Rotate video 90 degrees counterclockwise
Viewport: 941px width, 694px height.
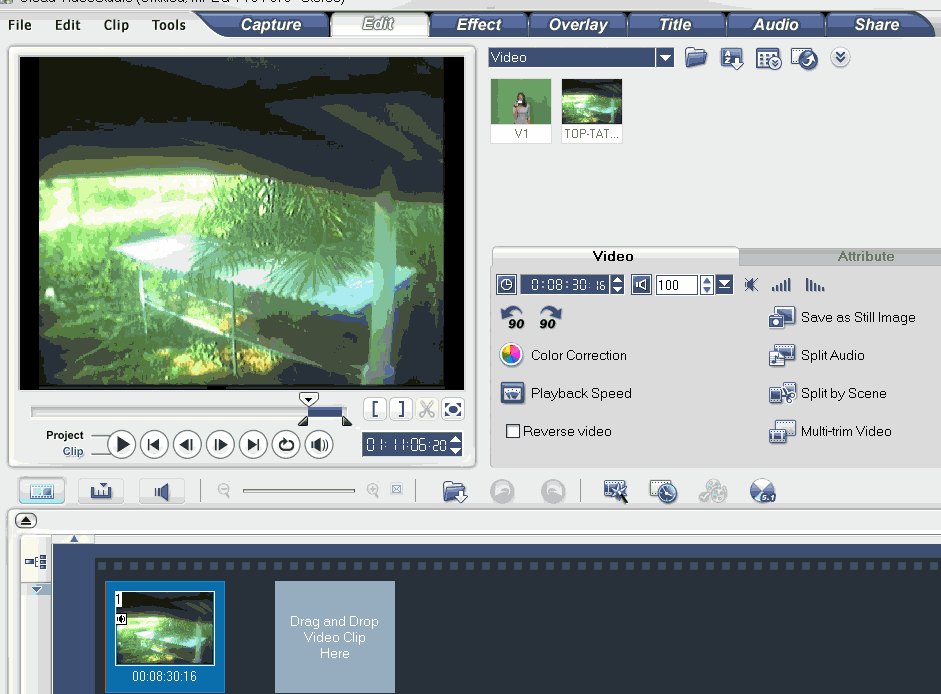point(513,318)
